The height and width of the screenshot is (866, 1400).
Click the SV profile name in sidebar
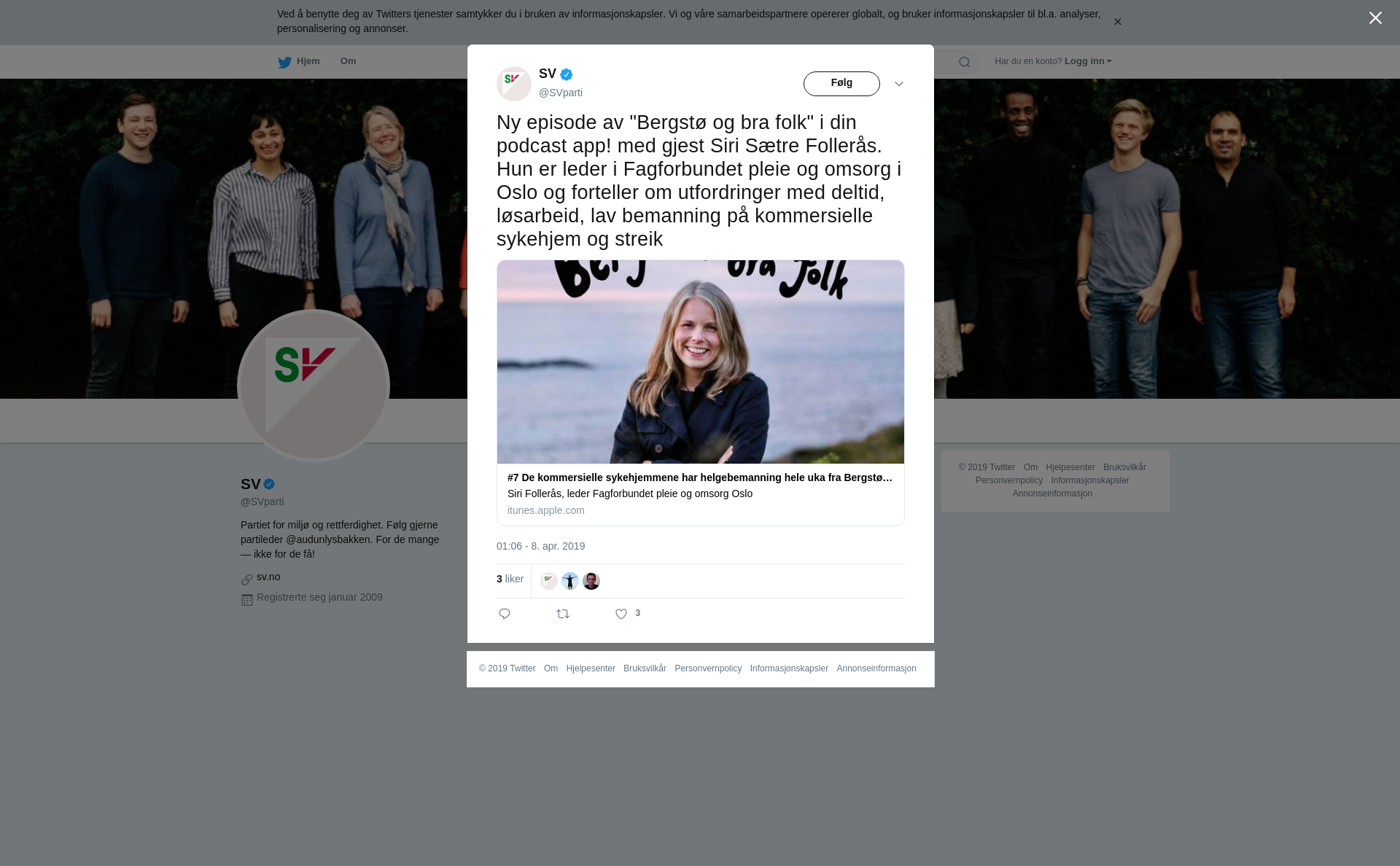pos(251,484)
